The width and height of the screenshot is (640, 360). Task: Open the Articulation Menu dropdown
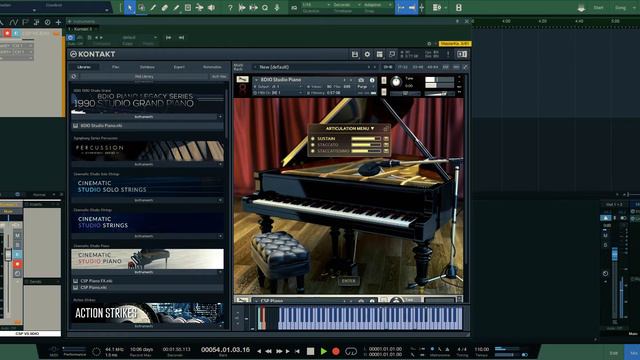click(x=350, y=129)
